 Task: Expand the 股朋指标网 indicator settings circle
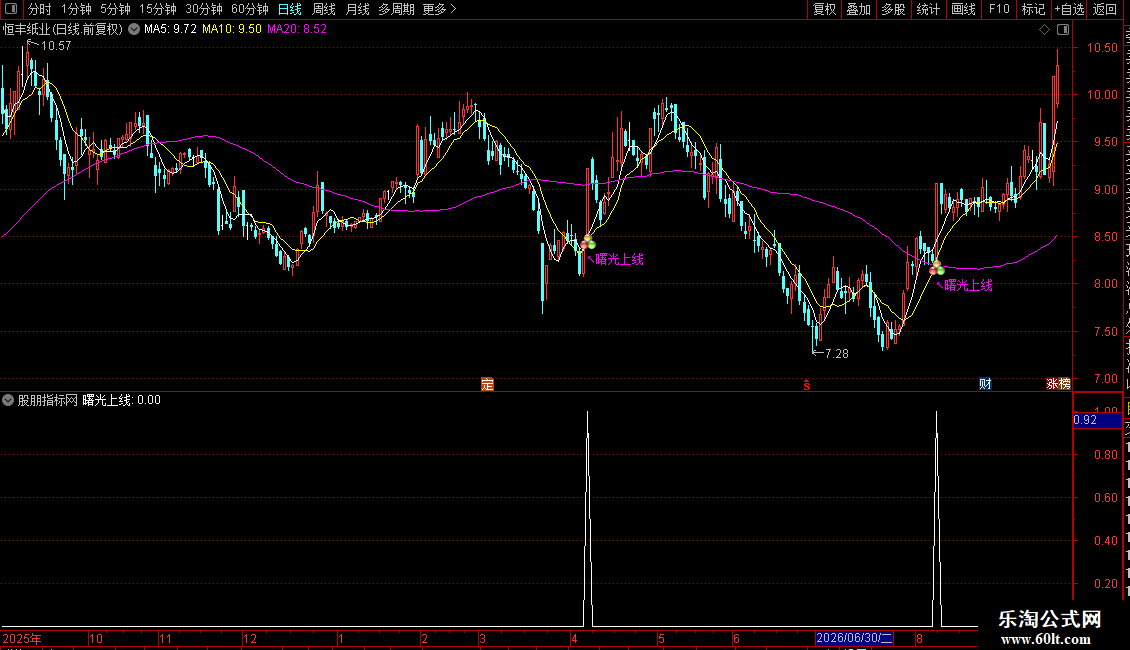click(x=8, y=400)
